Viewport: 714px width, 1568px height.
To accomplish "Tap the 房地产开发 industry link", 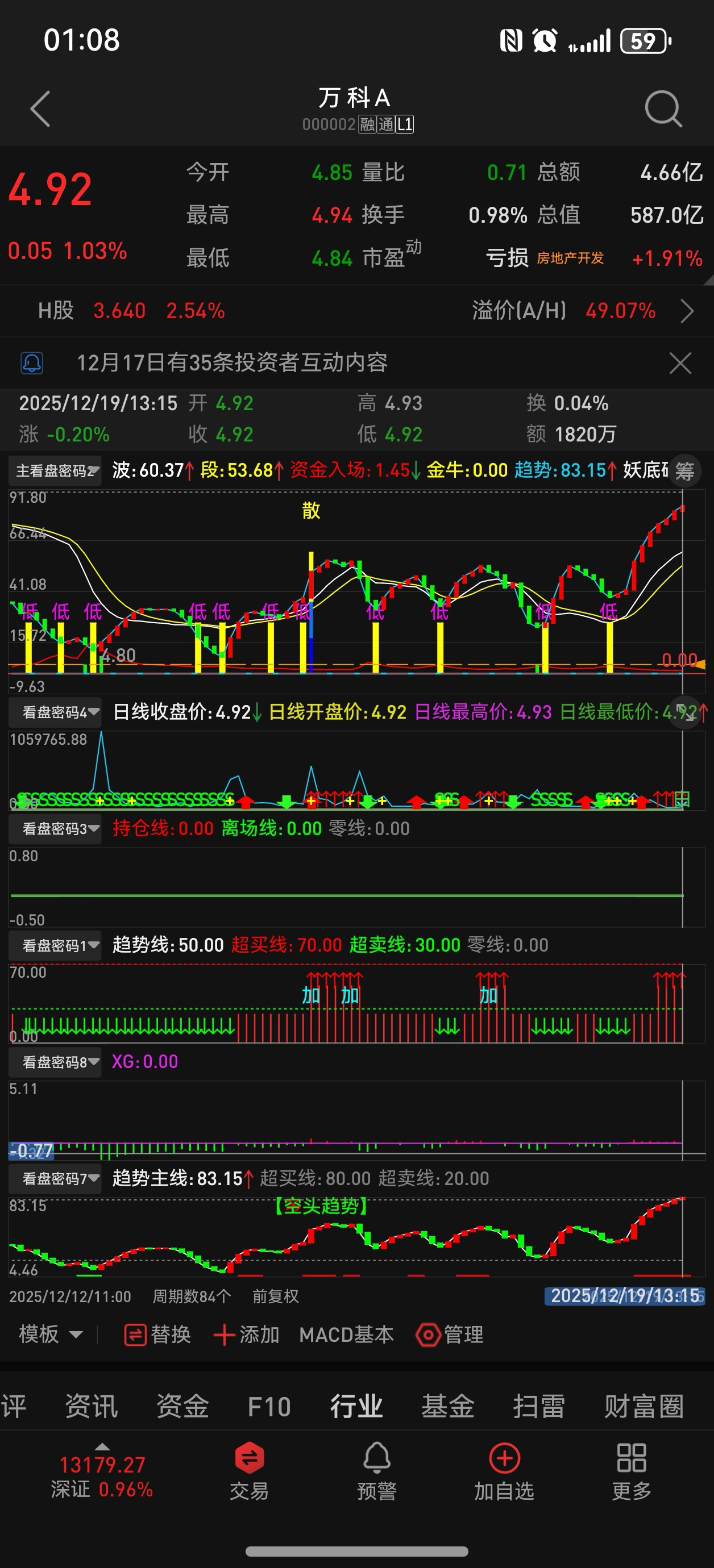I will click(570, 258).
